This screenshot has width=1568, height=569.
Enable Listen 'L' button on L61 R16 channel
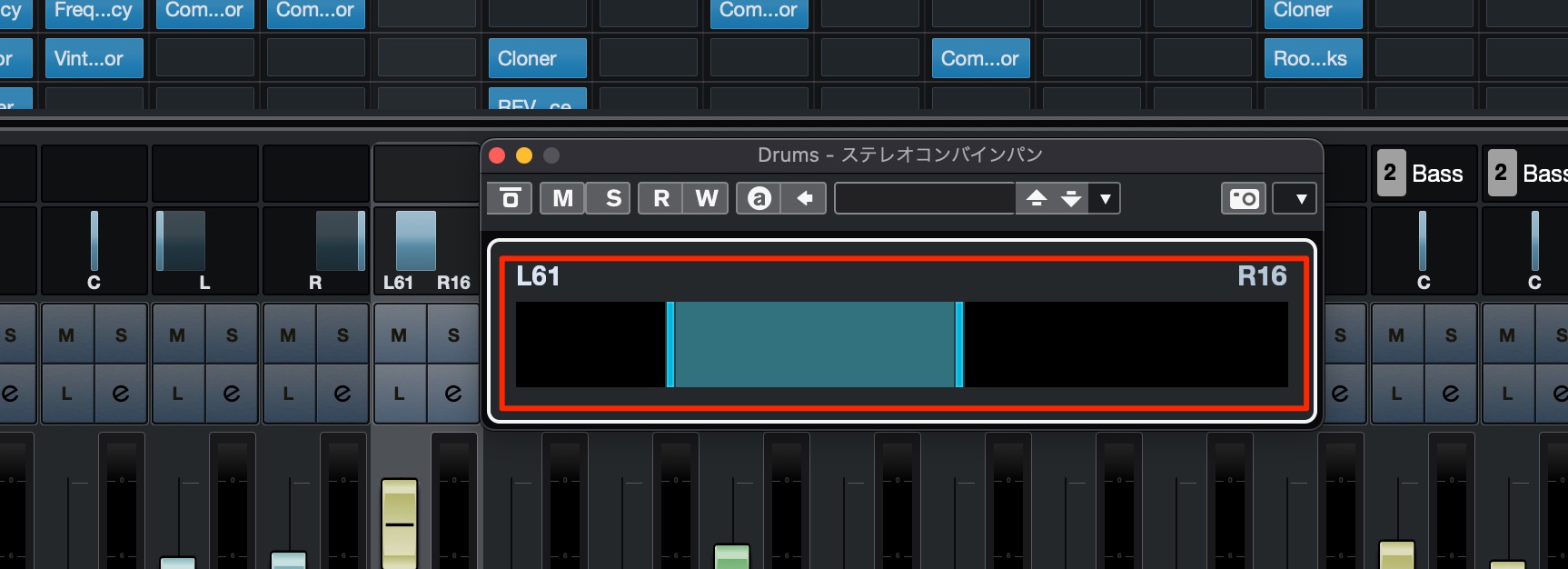(x=399, y=394)
